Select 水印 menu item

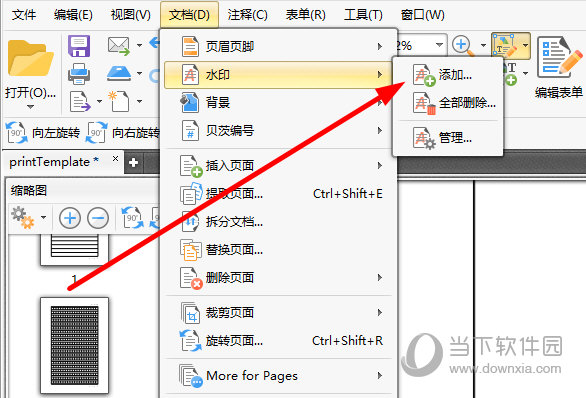pos(278,75)
